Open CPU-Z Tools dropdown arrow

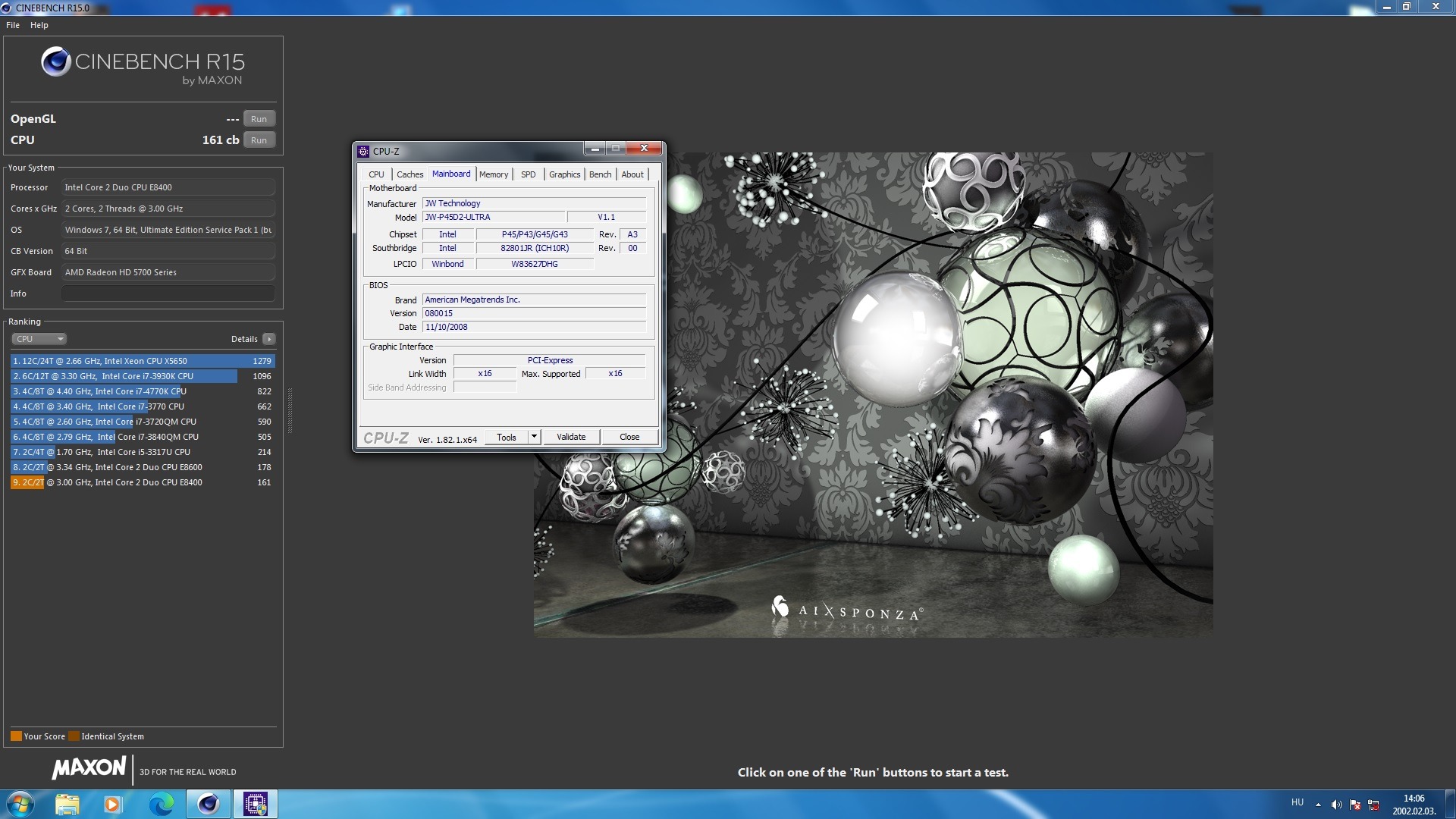click(x=534, y=437)
